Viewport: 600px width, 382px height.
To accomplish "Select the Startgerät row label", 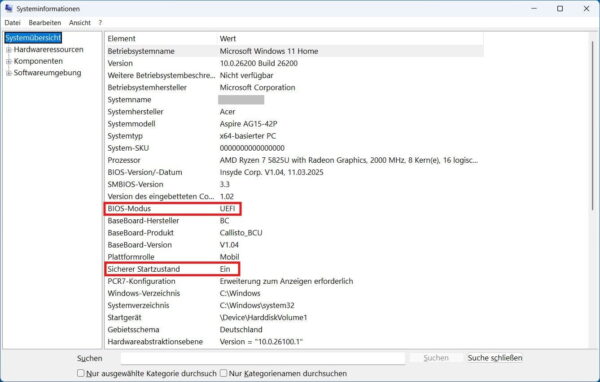I will tap(124, 318).
